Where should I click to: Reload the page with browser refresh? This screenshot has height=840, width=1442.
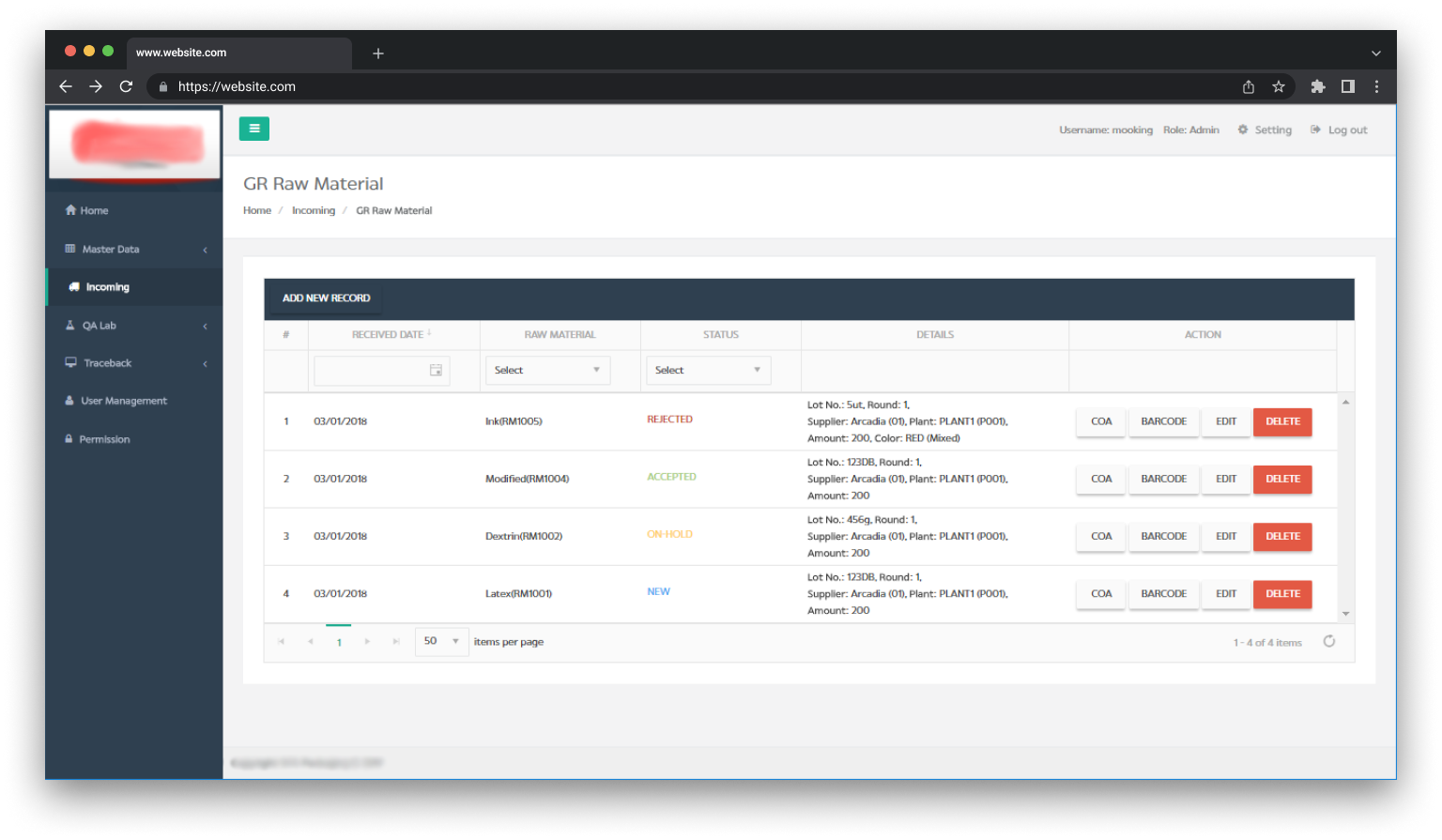coord(126,86)
